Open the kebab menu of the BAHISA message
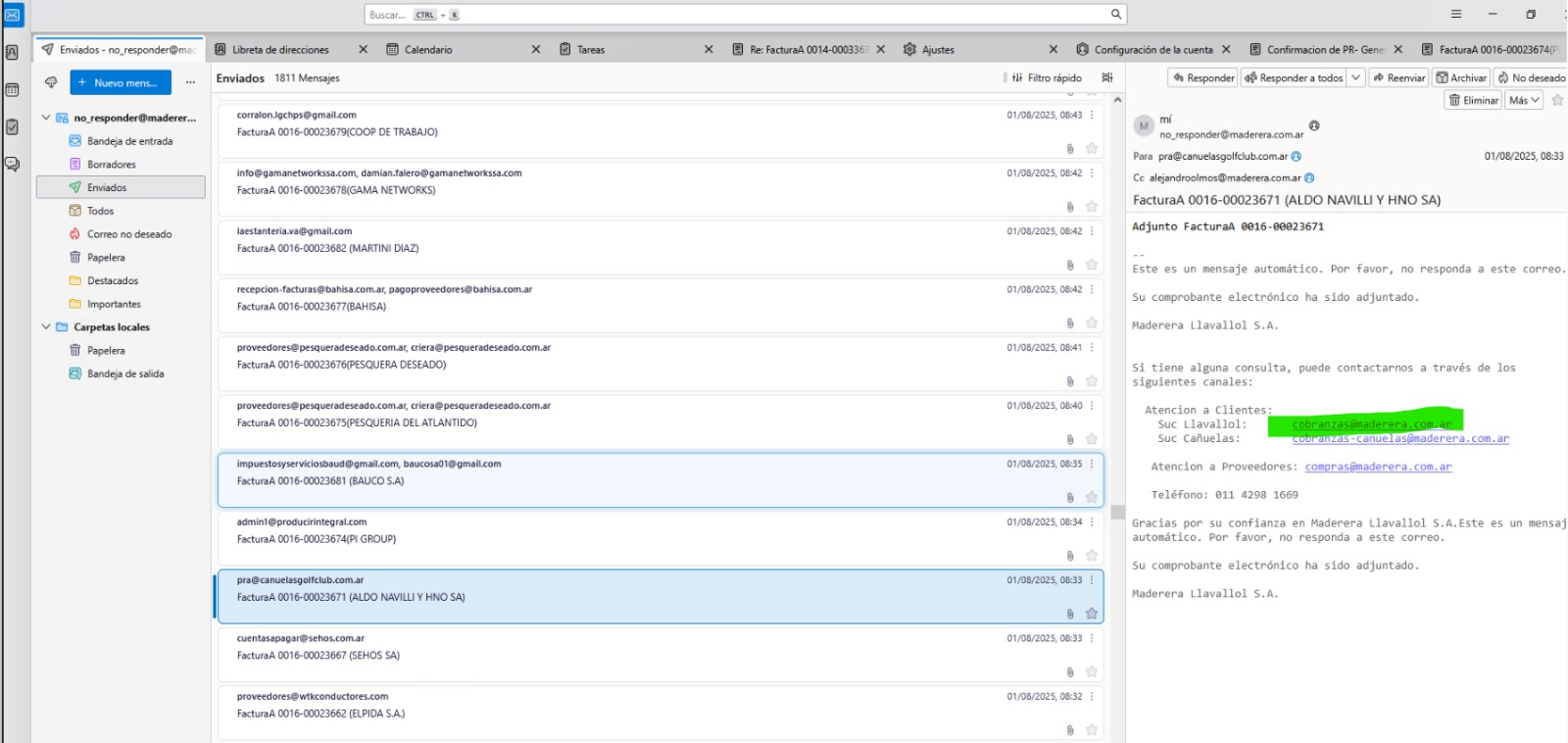1568x743 pixels. coord(1092,289)
